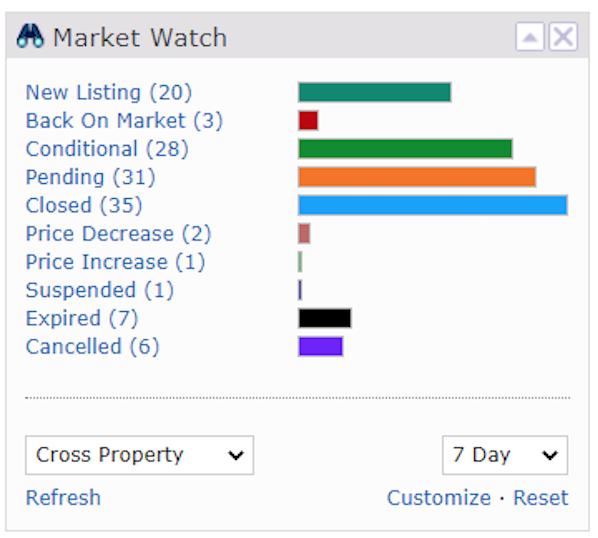Open the New Listing (20) link

109,93
